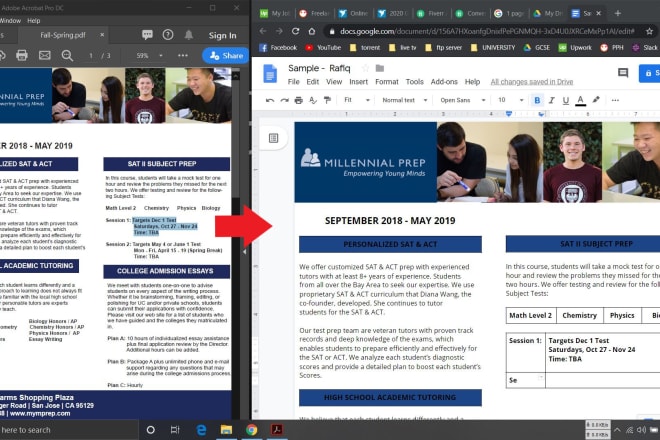Redo the last edit in Docs
Screen dimensions: 660x440
(285, 100)
